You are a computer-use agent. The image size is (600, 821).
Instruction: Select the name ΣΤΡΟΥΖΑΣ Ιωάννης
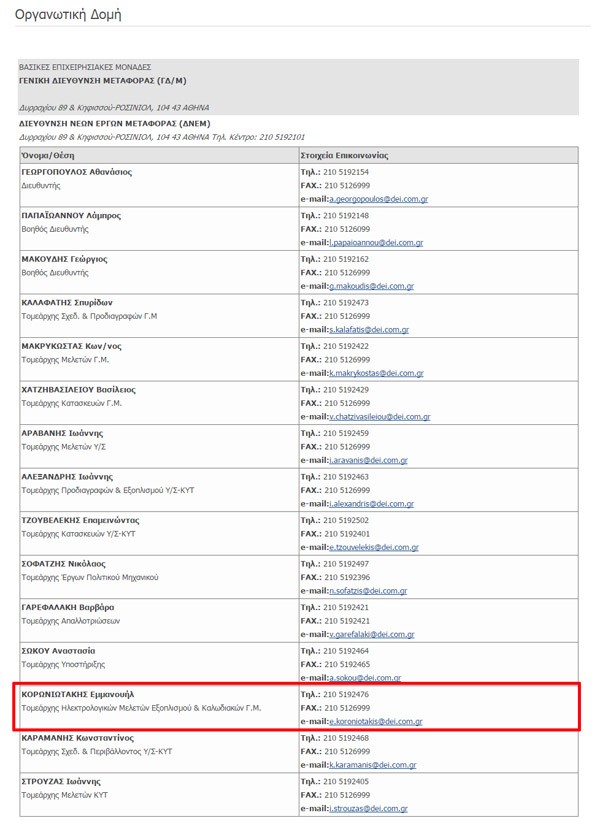[x=61, y=781]
